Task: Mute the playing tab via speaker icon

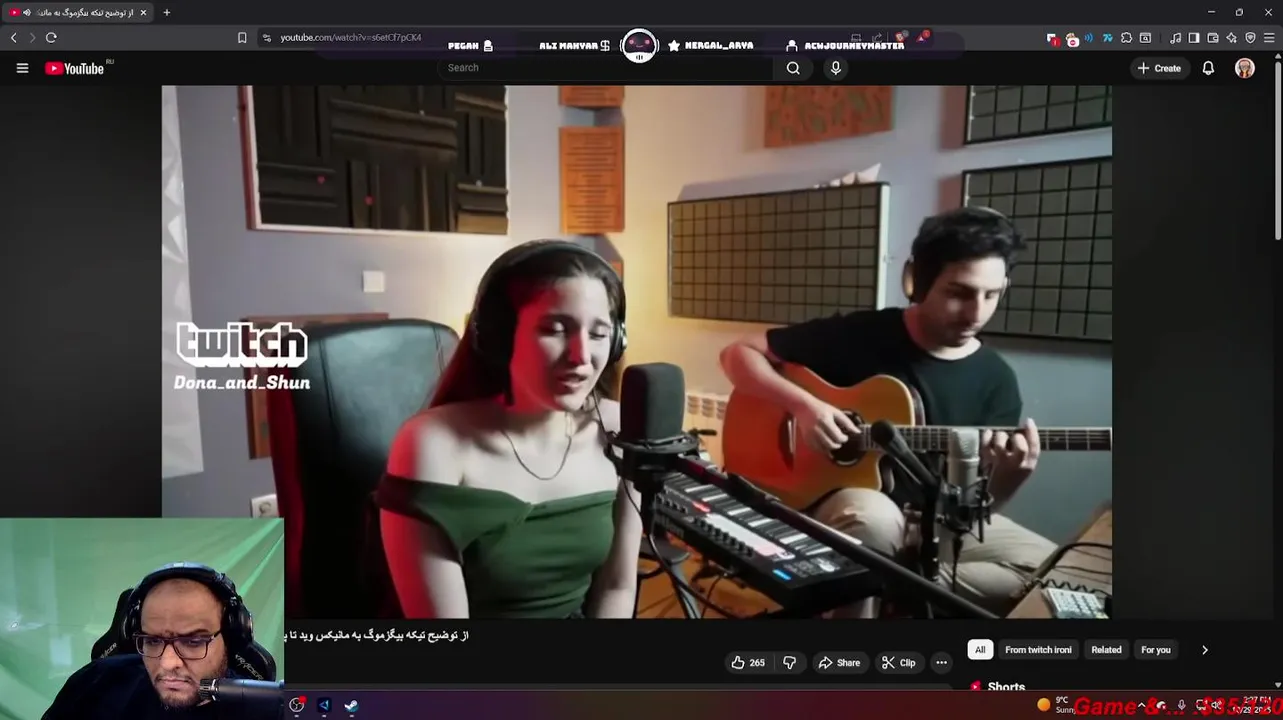Action: [x=26, y=13]
